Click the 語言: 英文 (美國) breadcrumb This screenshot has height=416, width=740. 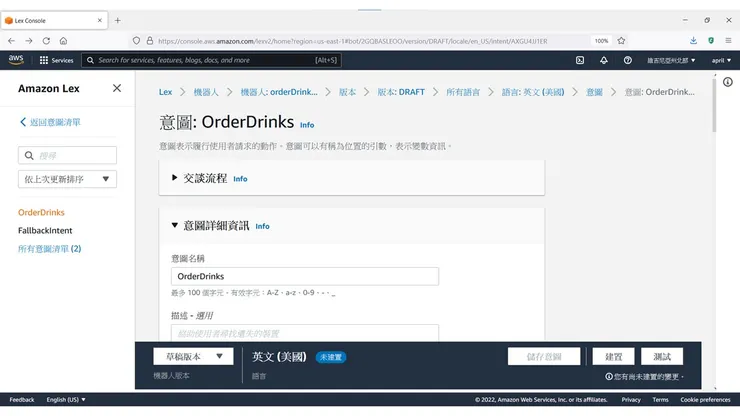point(533,92)
